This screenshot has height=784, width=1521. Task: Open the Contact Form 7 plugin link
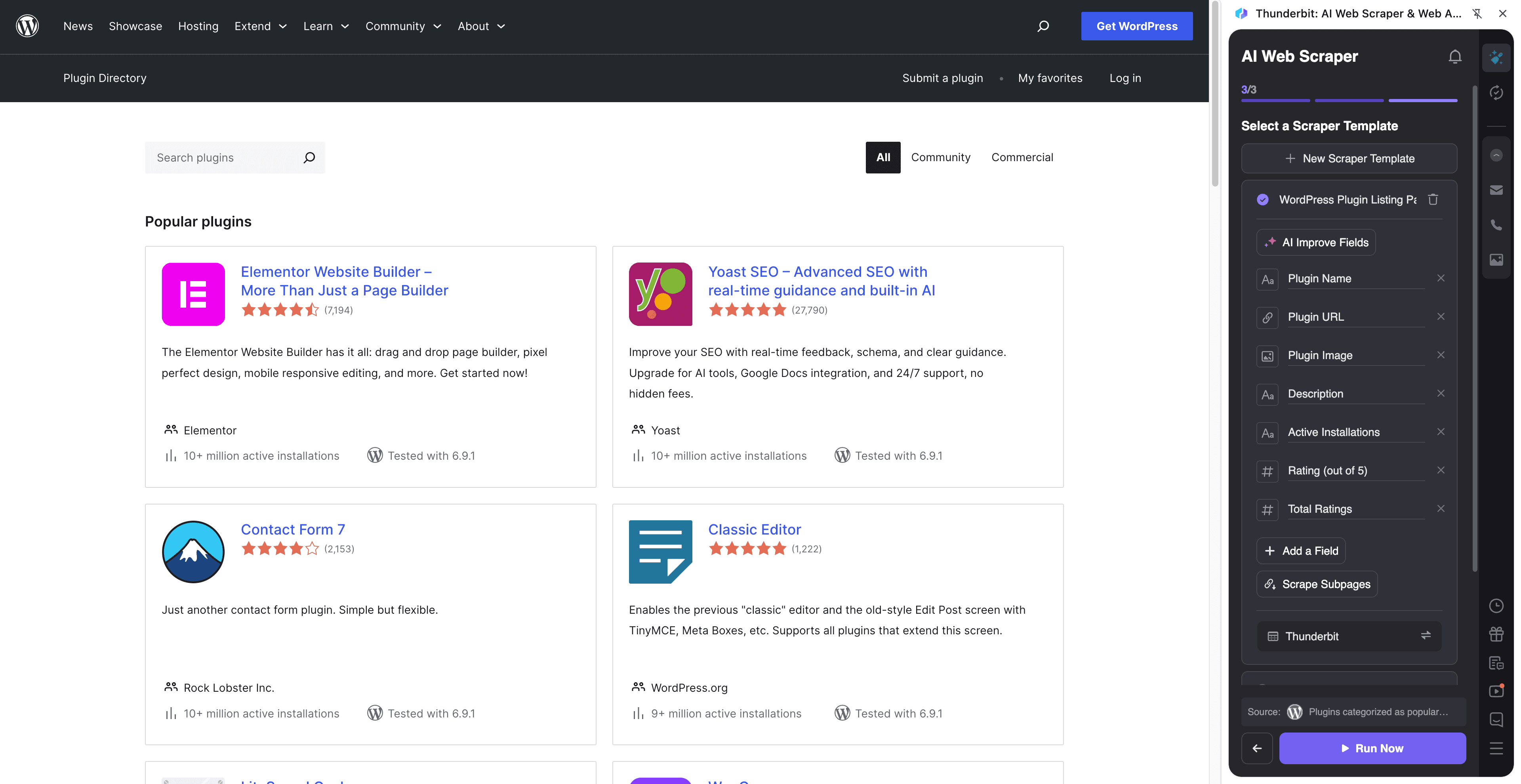(292, 529)
